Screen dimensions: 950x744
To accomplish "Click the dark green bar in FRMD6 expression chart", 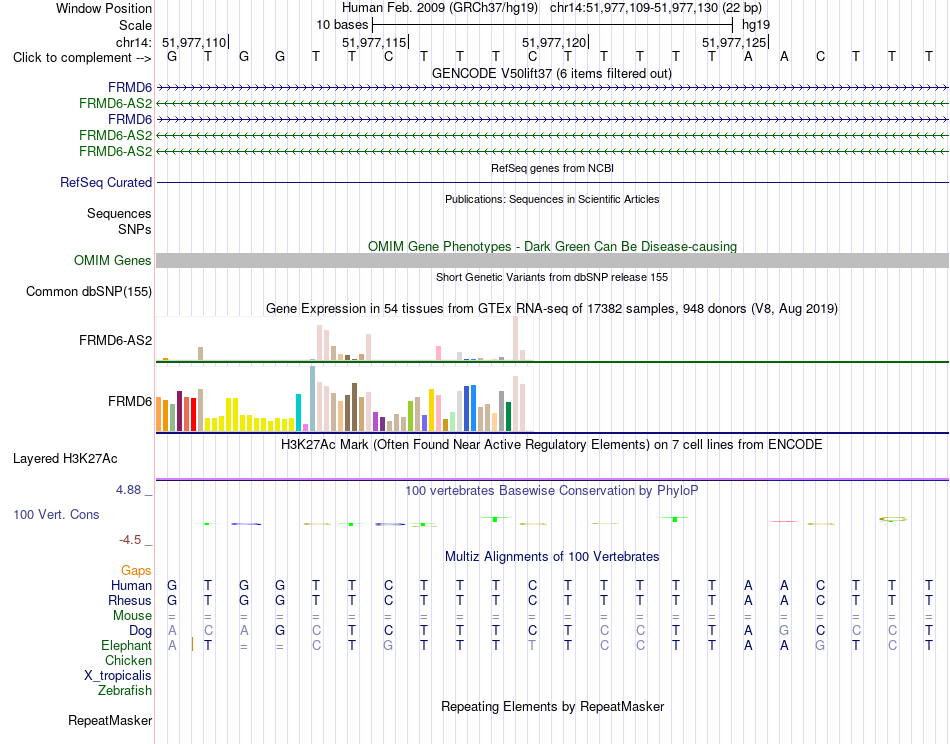I will (x=509, y=417).
